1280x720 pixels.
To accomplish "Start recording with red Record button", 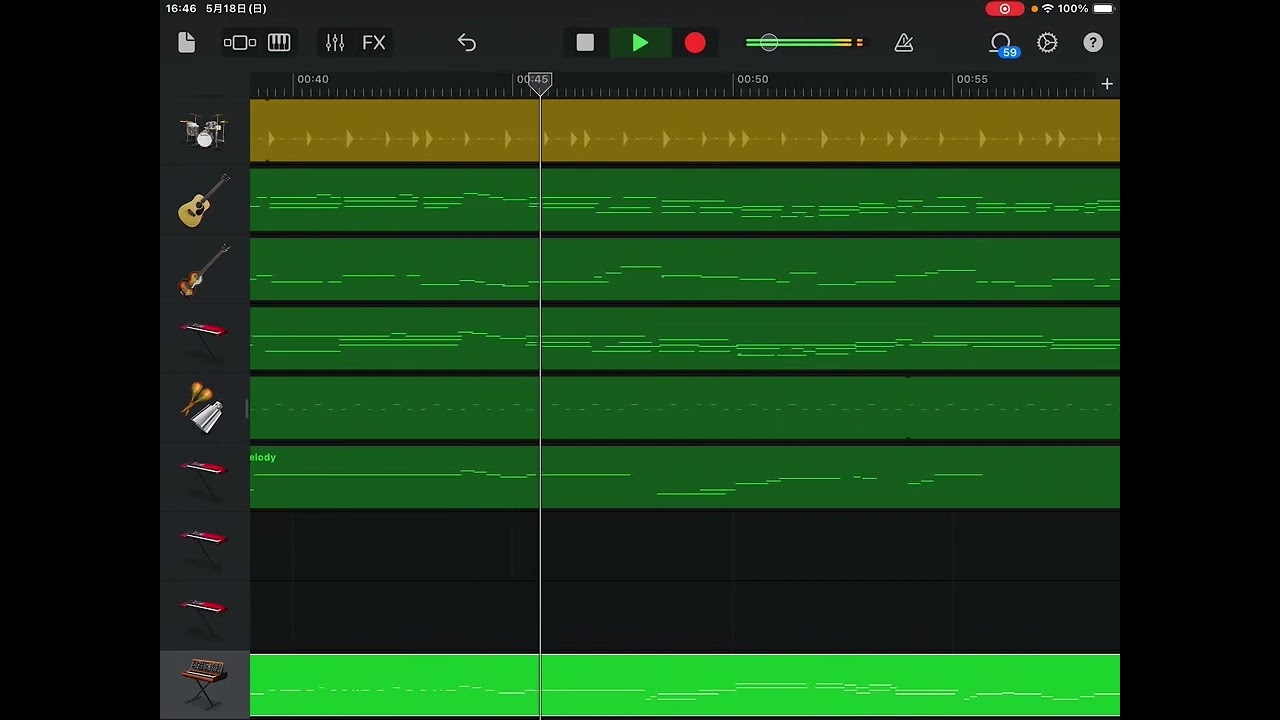I will click(695, 42).
